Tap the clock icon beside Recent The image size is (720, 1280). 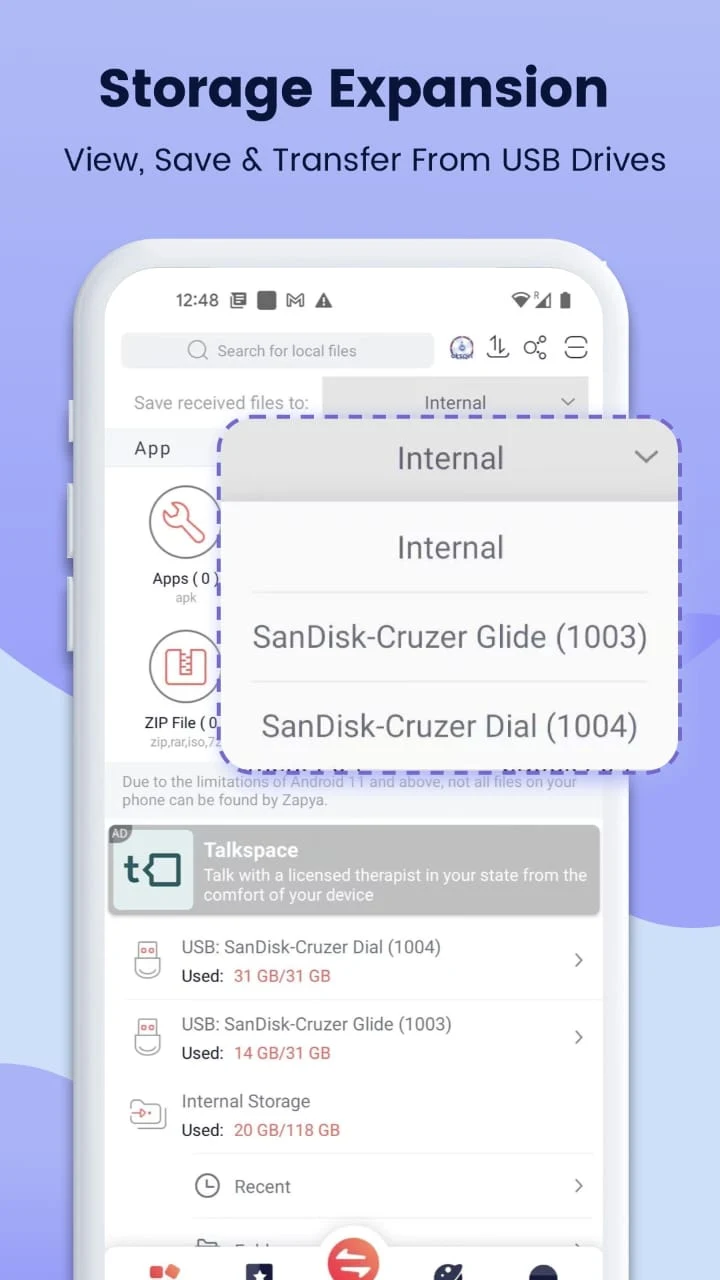(207, 1186)
